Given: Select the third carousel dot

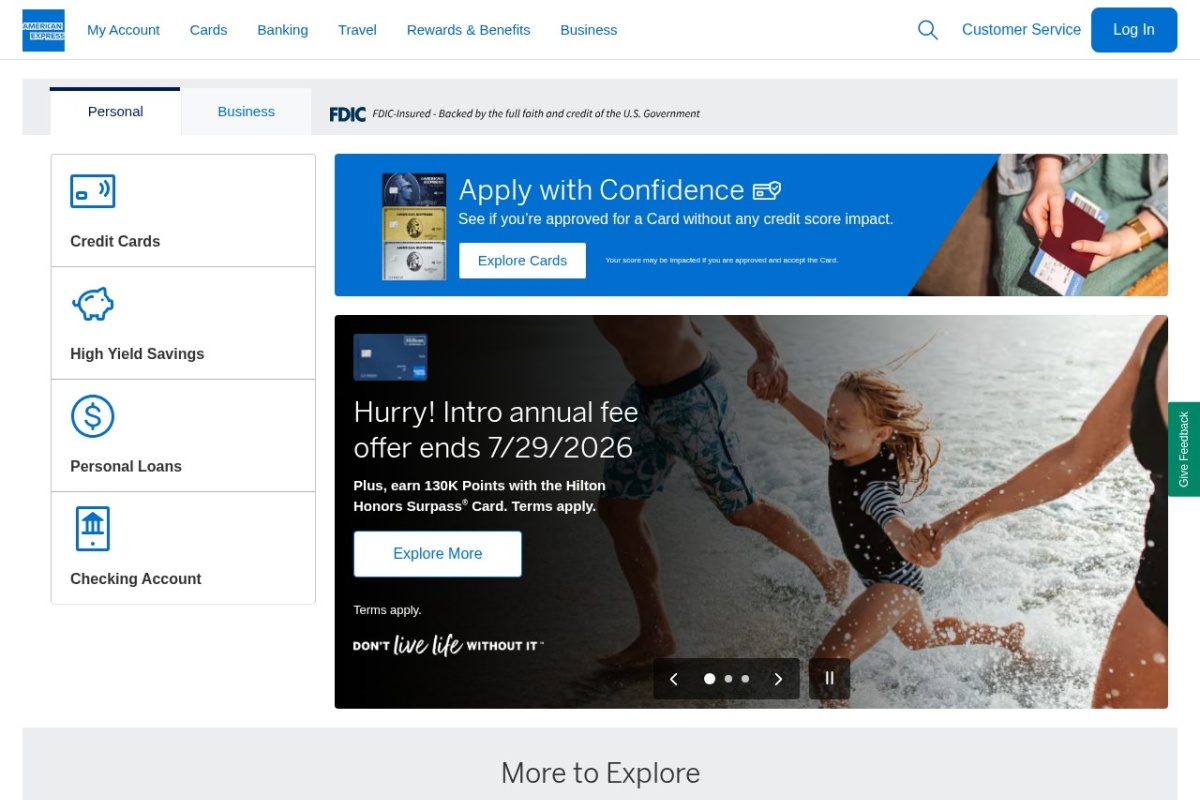Looking at the screenshot, I should [x=745, y=679].
